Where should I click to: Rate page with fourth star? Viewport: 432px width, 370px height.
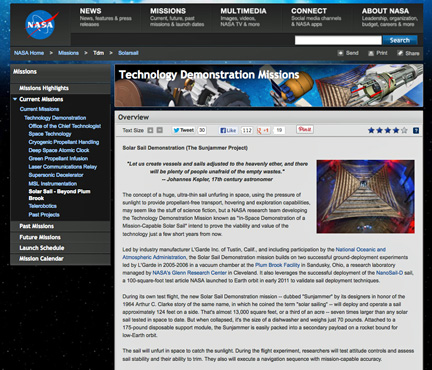[396, 130]
